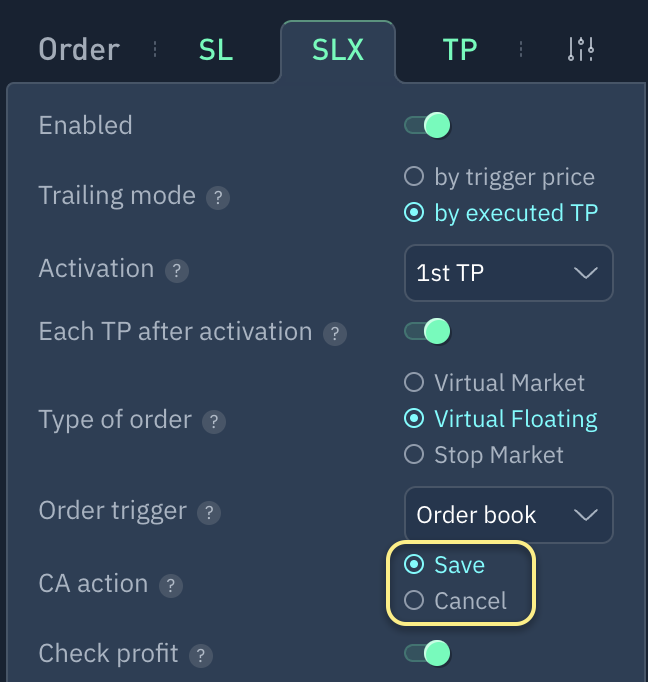Show help for Each TP after activation
This screenshot has width=648, height=682.
[x=335, y=334]
